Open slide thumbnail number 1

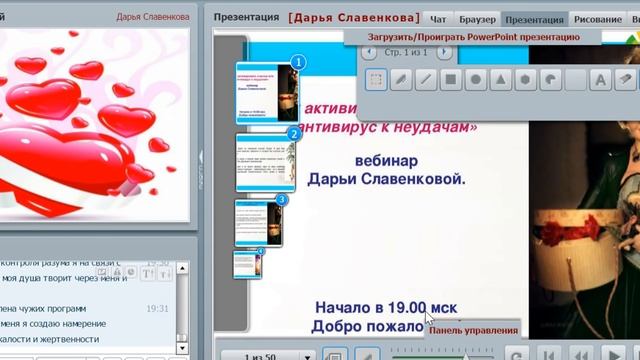coord(267,93)
